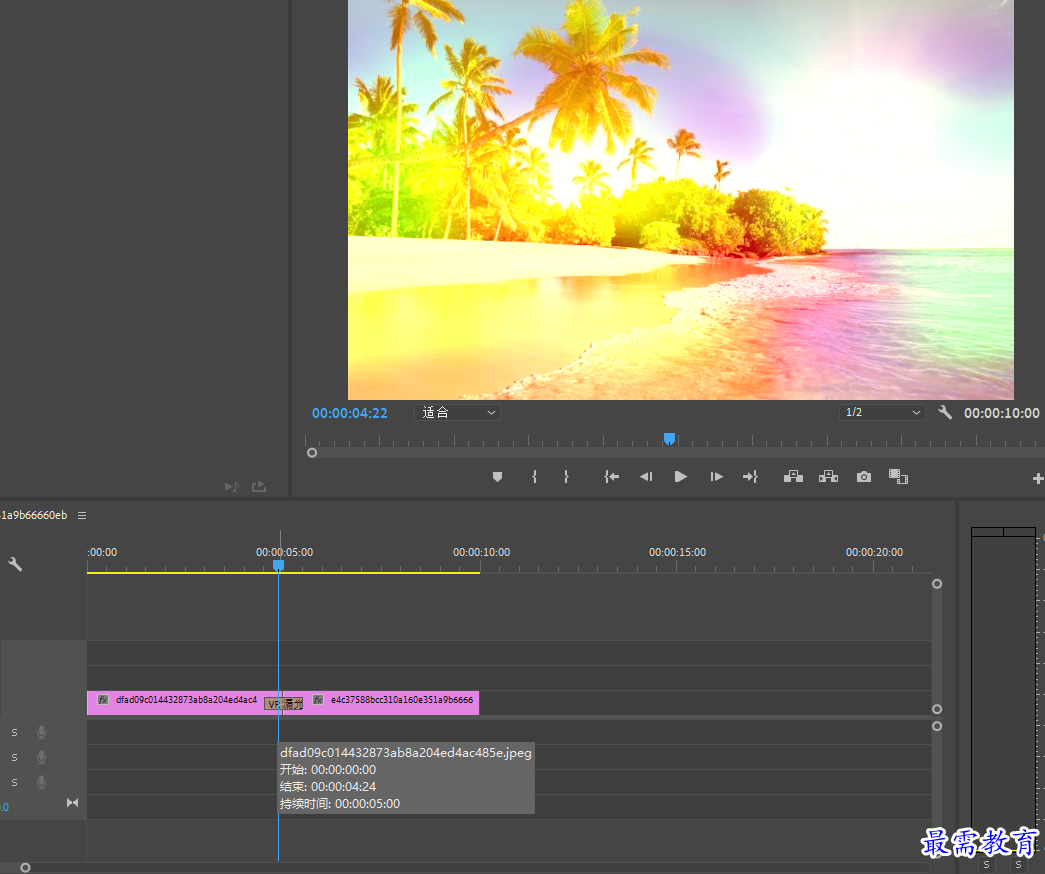Solo the first audio track

(x=15, y=732)
